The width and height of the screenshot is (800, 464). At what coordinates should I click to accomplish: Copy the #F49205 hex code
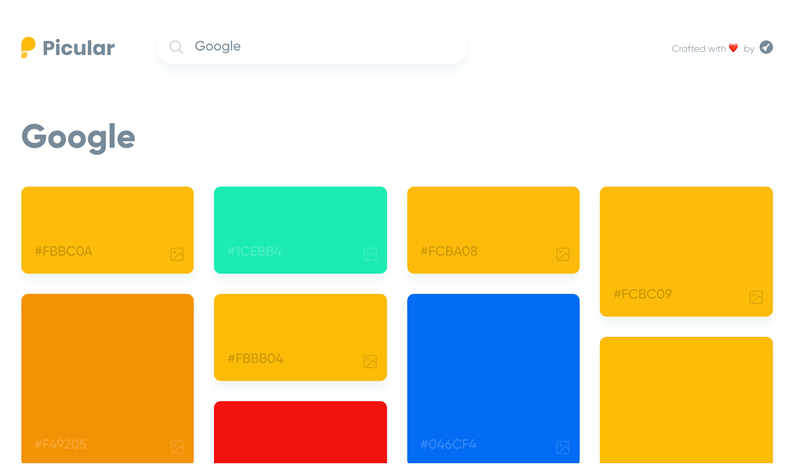tap(61, 444)
